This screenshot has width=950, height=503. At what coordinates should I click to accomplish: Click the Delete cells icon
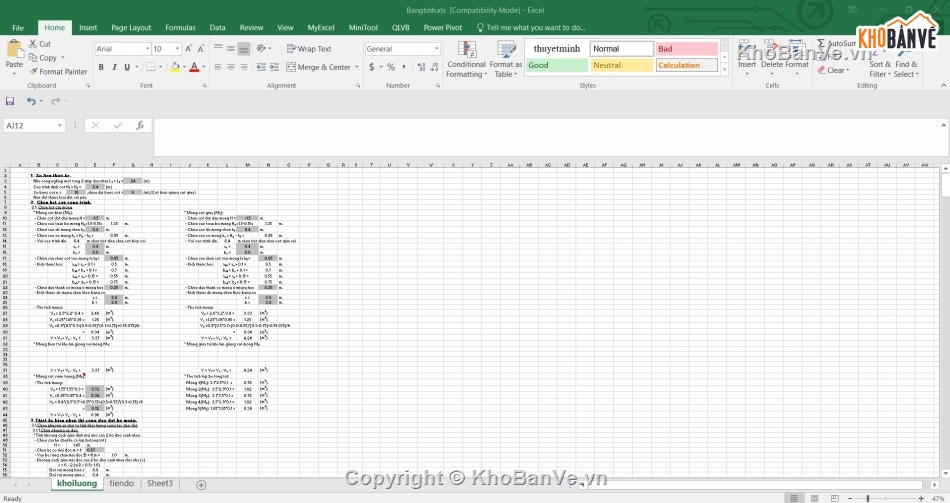tap(772, 50)
